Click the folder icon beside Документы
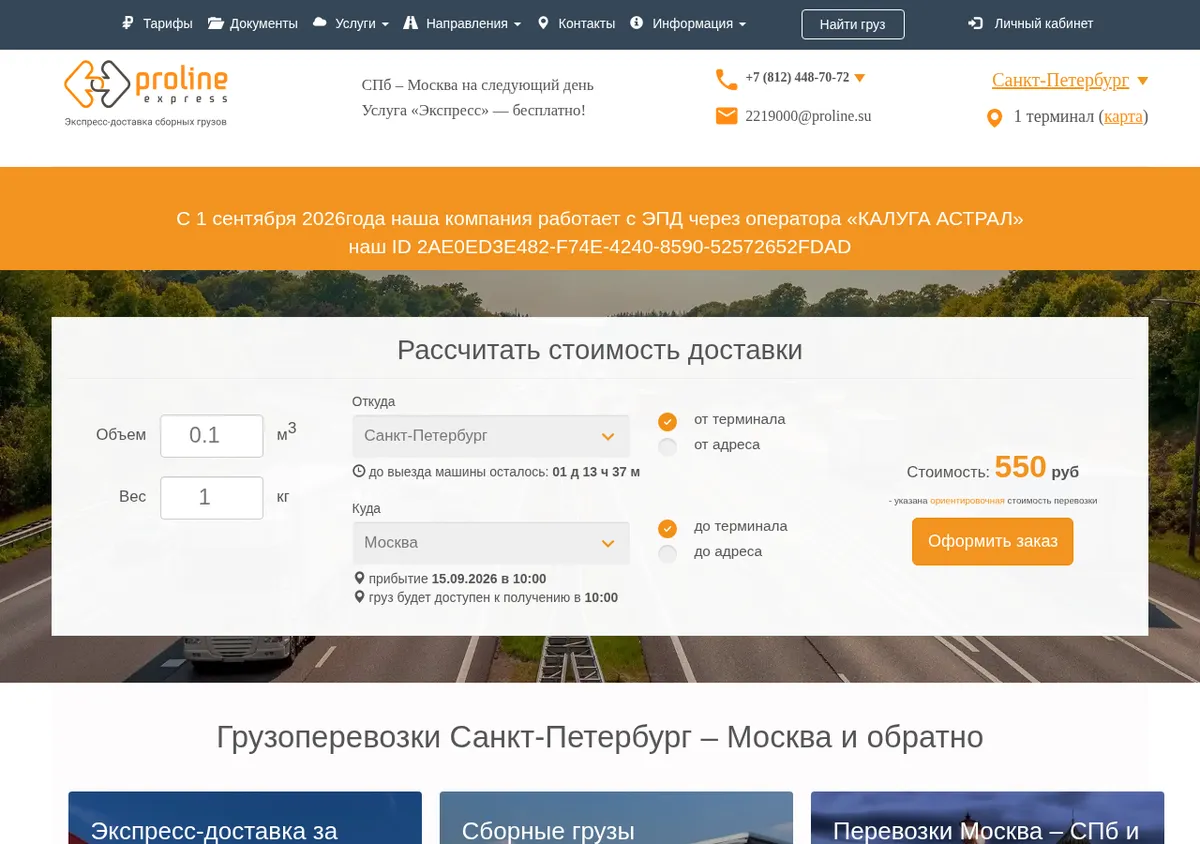This screenshot has width=1200, height=844. (215, 23)
